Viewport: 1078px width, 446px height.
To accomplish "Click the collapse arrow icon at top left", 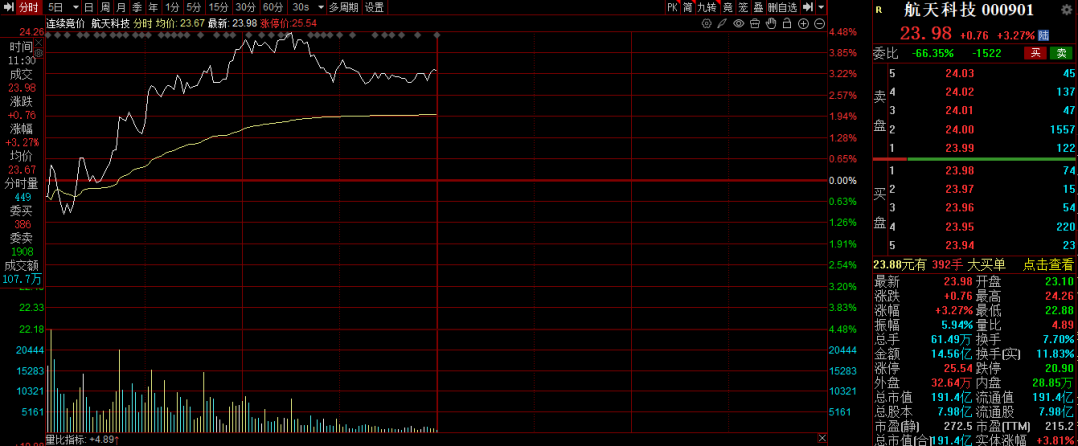I will [9, 7].
